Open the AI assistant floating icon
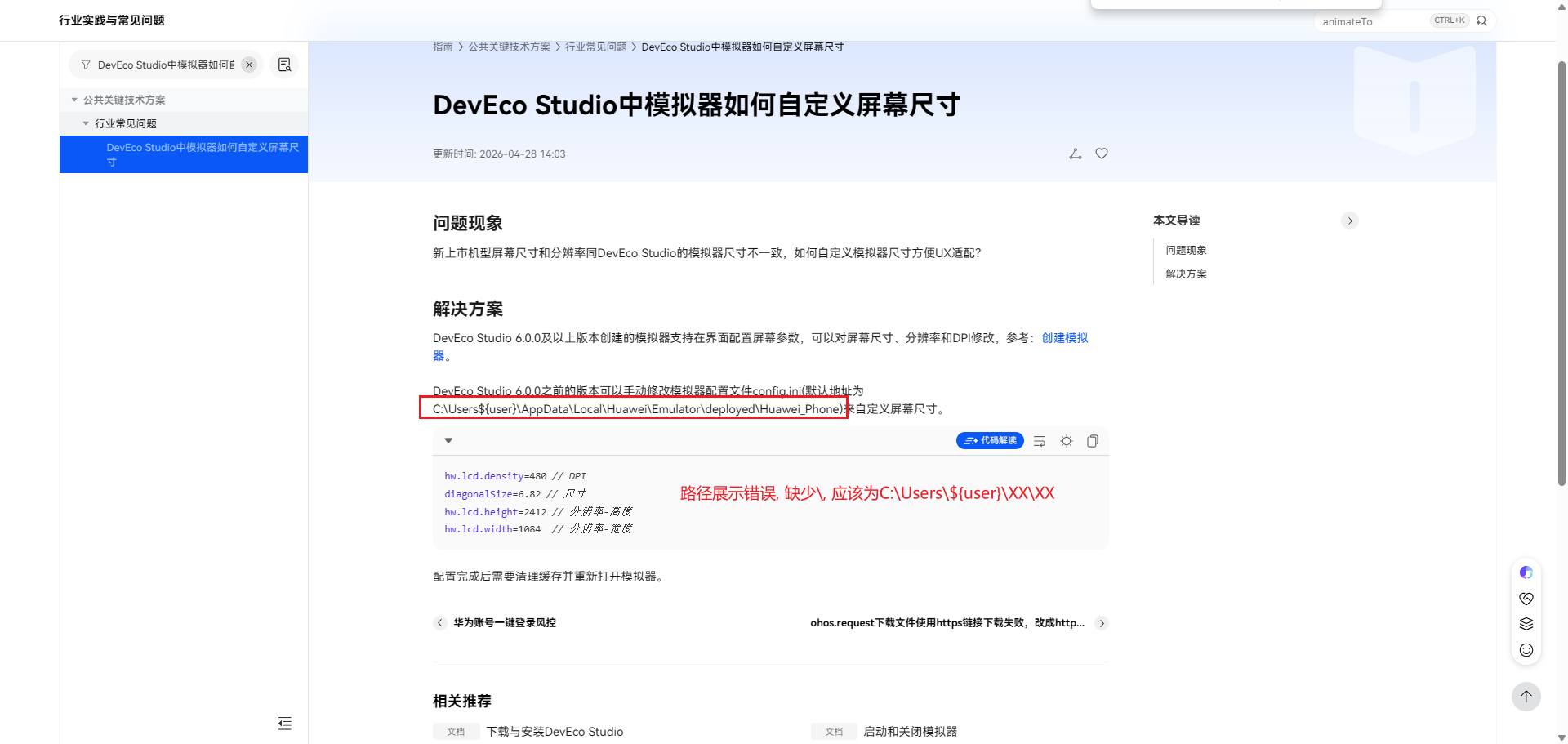 point(1526,572)
